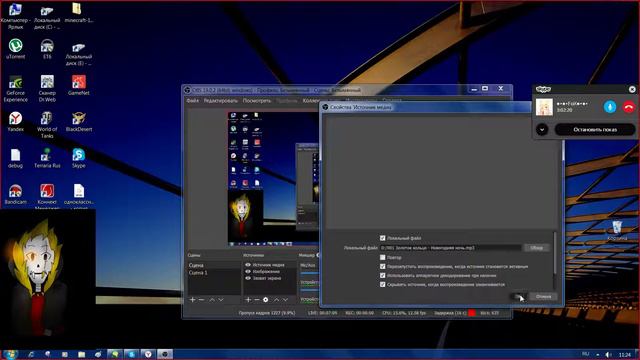Add a new source with plus icon

click(248, 300)
